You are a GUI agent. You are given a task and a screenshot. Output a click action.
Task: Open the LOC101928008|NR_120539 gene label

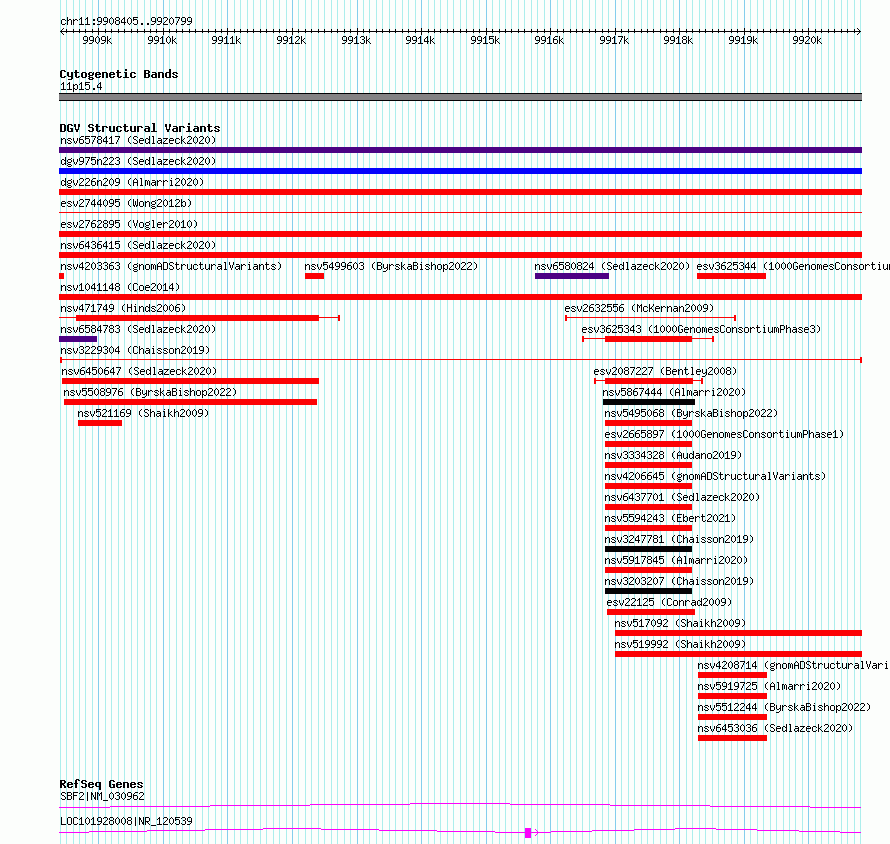pyautogui.click(x=126, y=821)
